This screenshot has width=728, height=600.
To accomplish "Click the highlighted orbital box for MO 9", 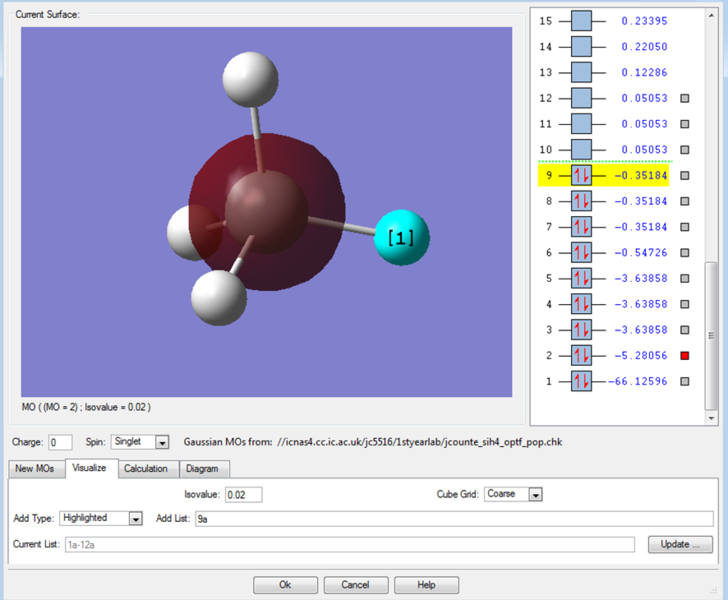I will pyautogui.click(x=581, y=176).
